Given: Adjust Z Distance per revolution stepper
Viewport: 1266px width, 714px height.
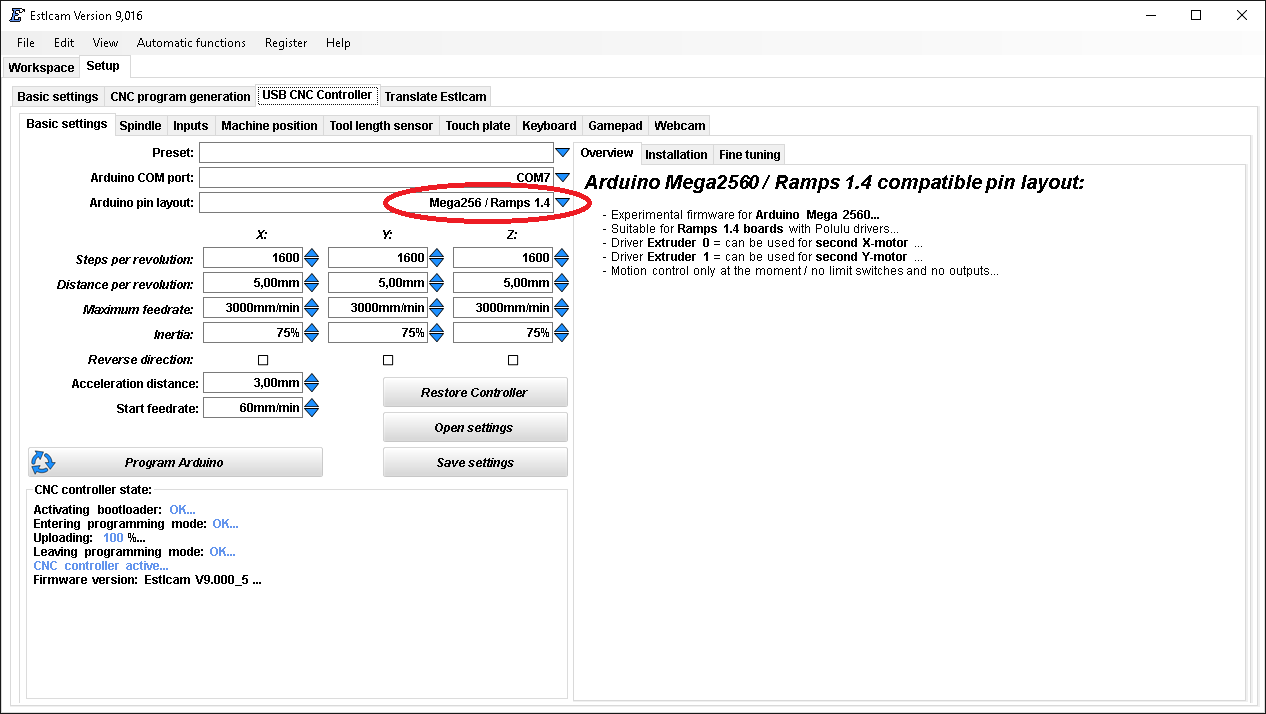Looking at the screenshot, I should tap(561, 283).
